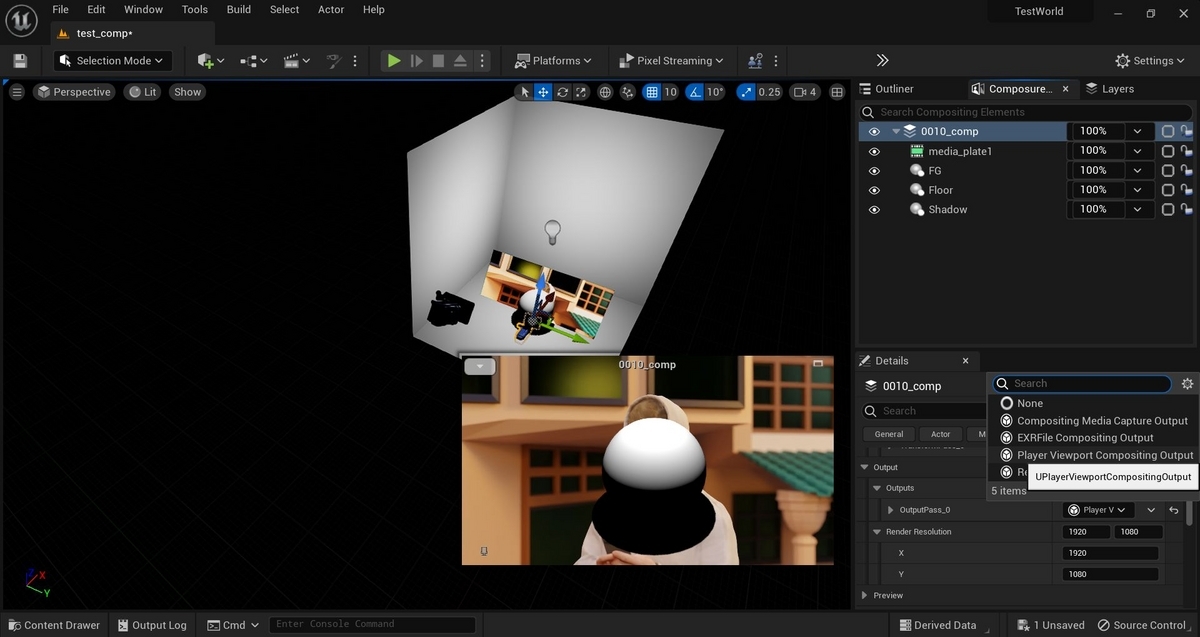1200x637 pixels.
Task: Open the Selection Mode dropdown
Action: [x=113, y=61]
